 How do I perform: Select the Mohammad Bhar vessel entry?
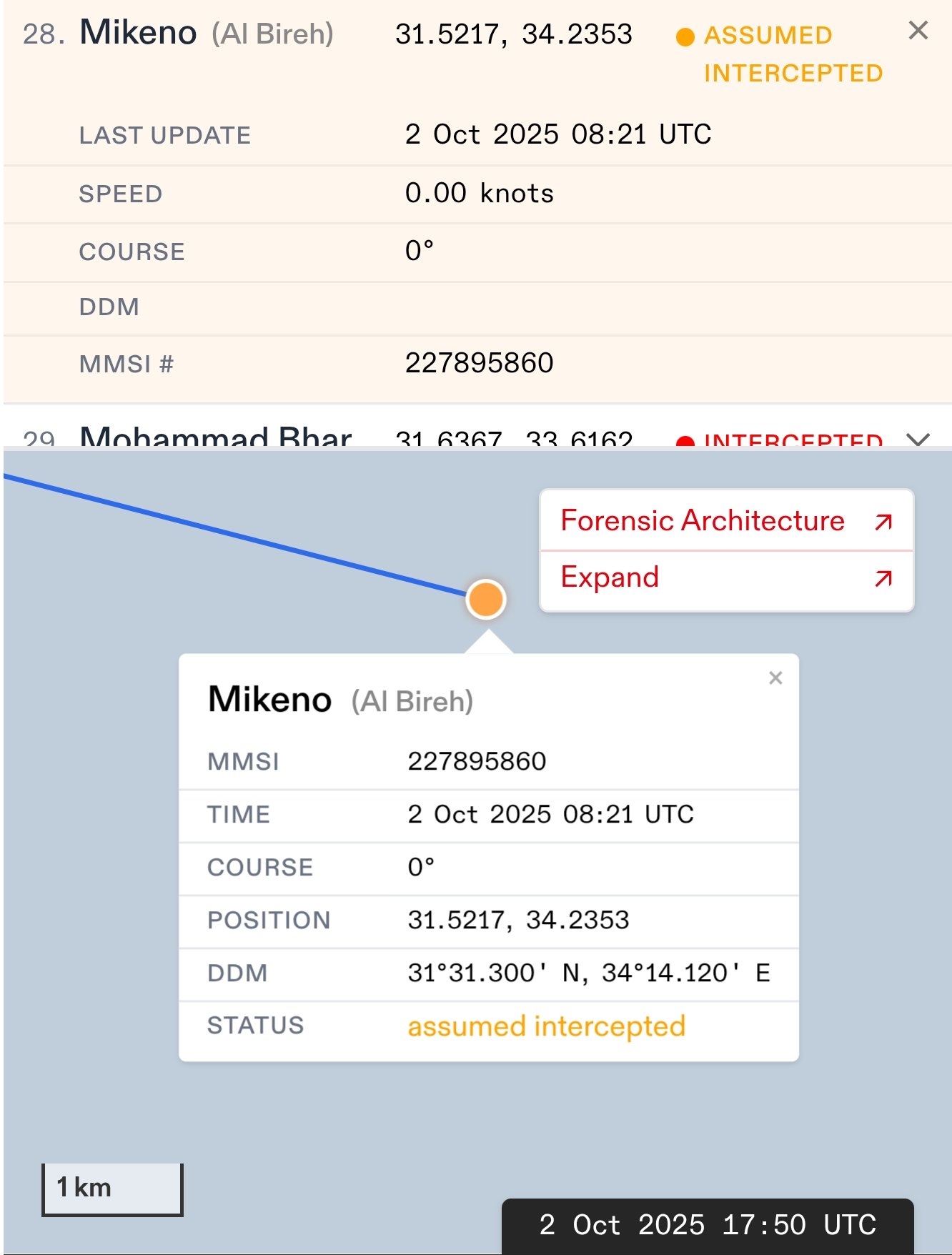pos(215,437)
